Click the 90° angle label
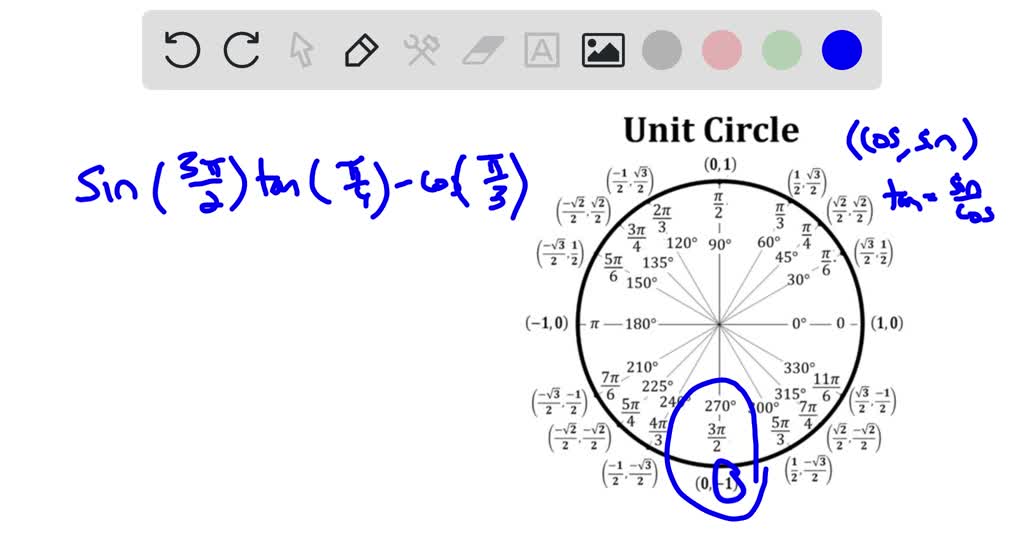 point(720,244)
